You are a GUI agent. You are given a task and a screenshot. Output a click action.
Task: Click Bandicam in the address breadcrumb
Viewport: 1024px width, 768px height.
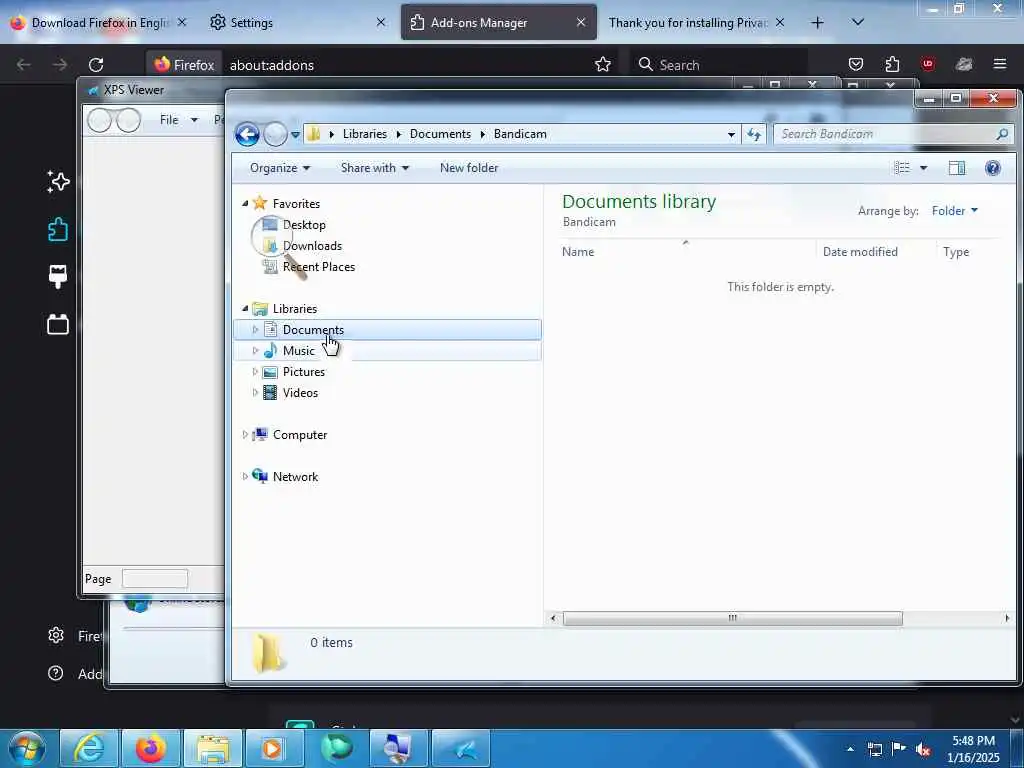(520, 134)
